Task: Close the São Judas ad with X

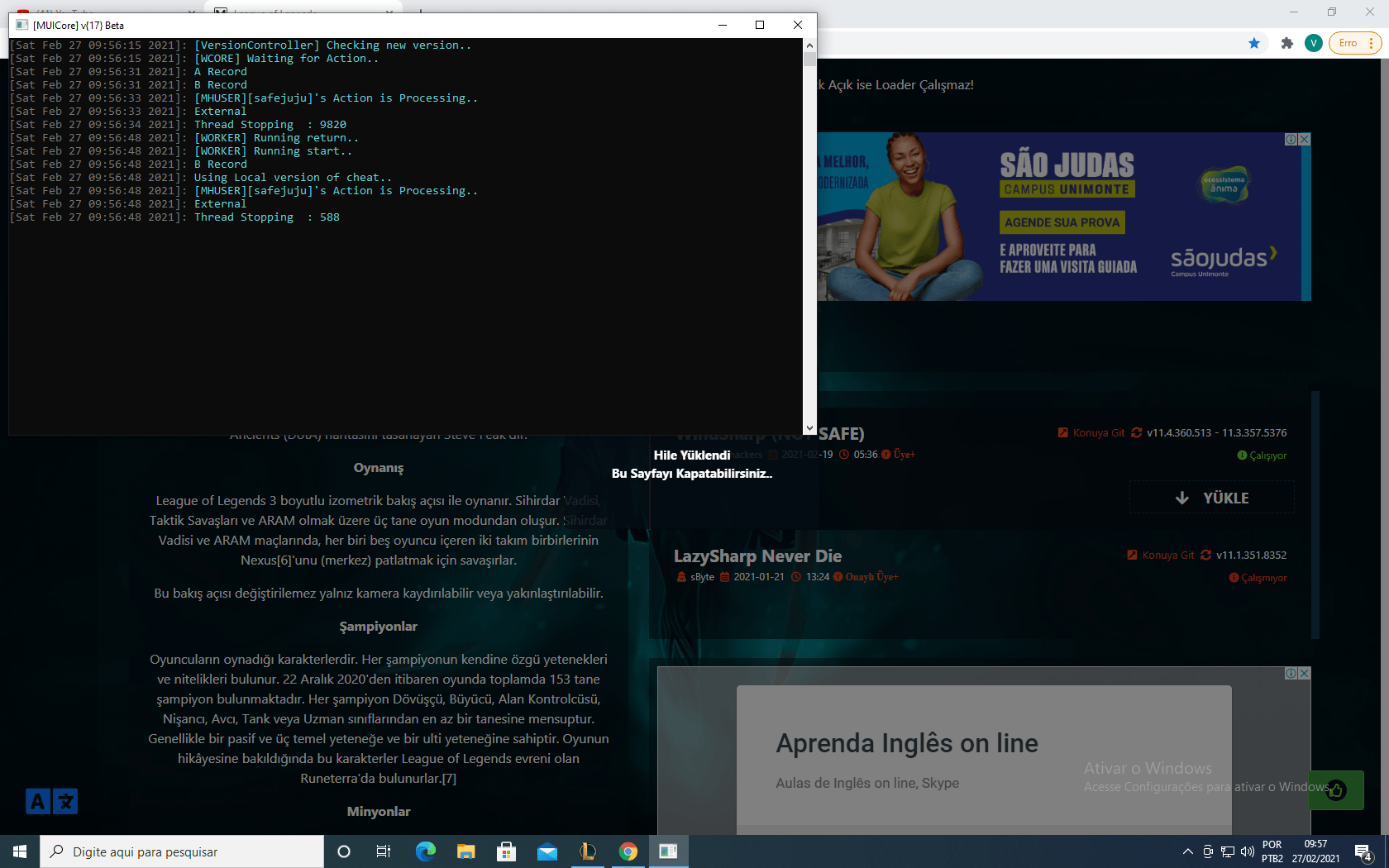Action: [x=1305, y=140]
